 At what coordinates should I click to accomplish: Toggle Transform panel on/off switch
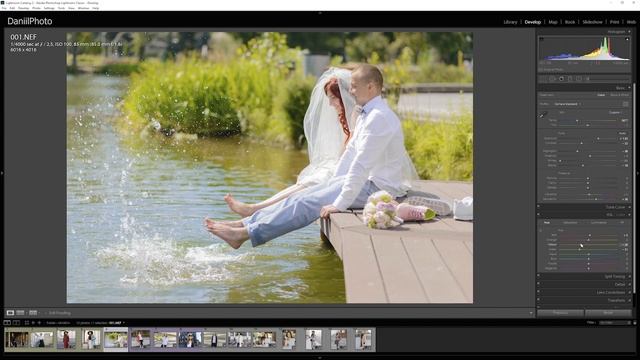click(538, 299)
